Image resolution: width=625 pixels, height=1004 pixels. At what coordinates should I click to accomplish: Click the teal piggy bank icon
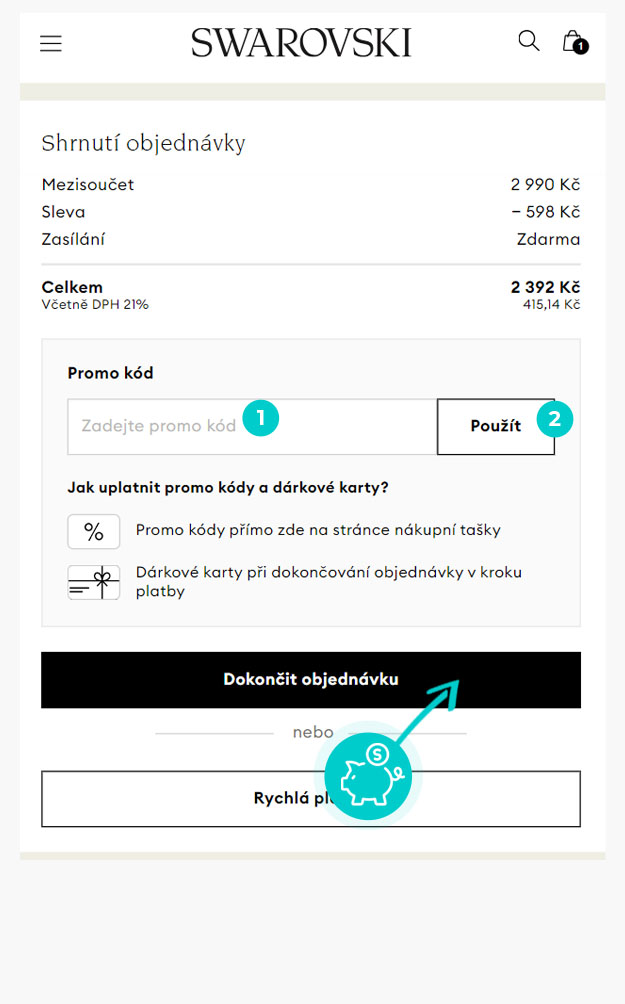coord(368,776)
